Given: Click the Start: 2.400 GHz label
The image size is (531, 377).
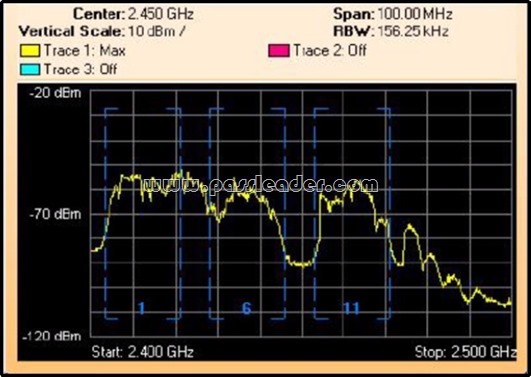Looking at the screenshot, I should 143,352.
